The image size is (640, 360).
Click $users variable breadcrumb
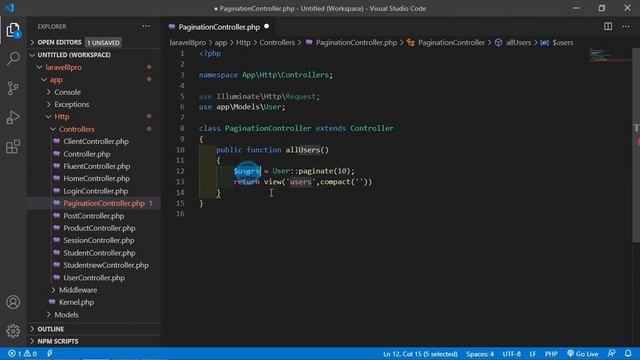point(563,42)
